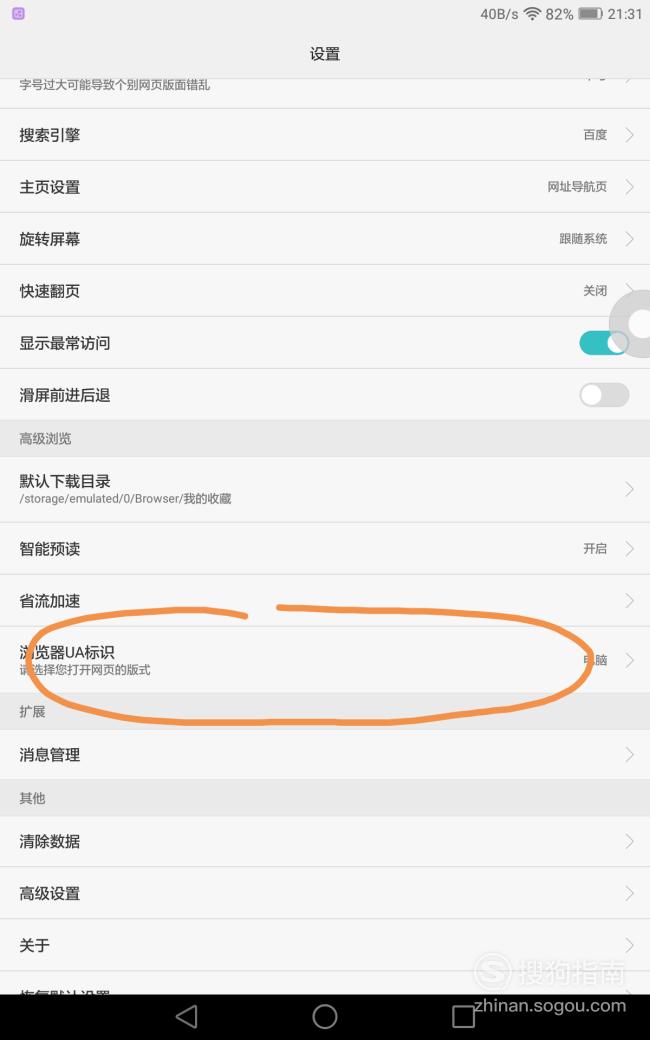This screenshot has height=1040, width=650.
Task: Open 消息管理 page
Action: [325, 755]
